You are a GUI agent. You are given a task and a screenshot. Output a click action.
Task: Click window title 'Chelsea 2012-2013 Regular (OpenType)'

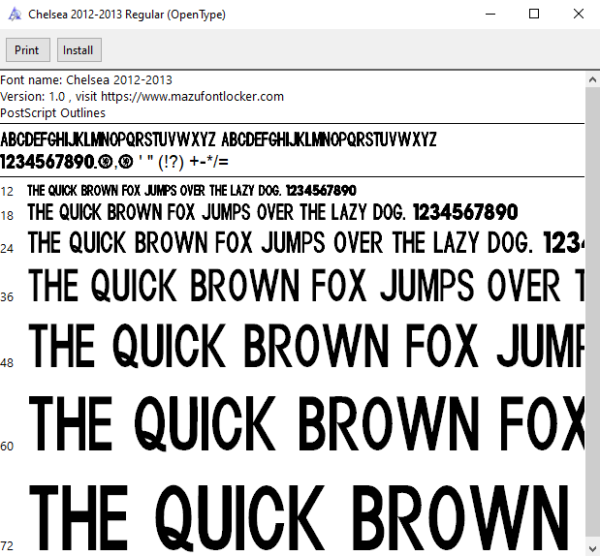(x=127, y=15)
